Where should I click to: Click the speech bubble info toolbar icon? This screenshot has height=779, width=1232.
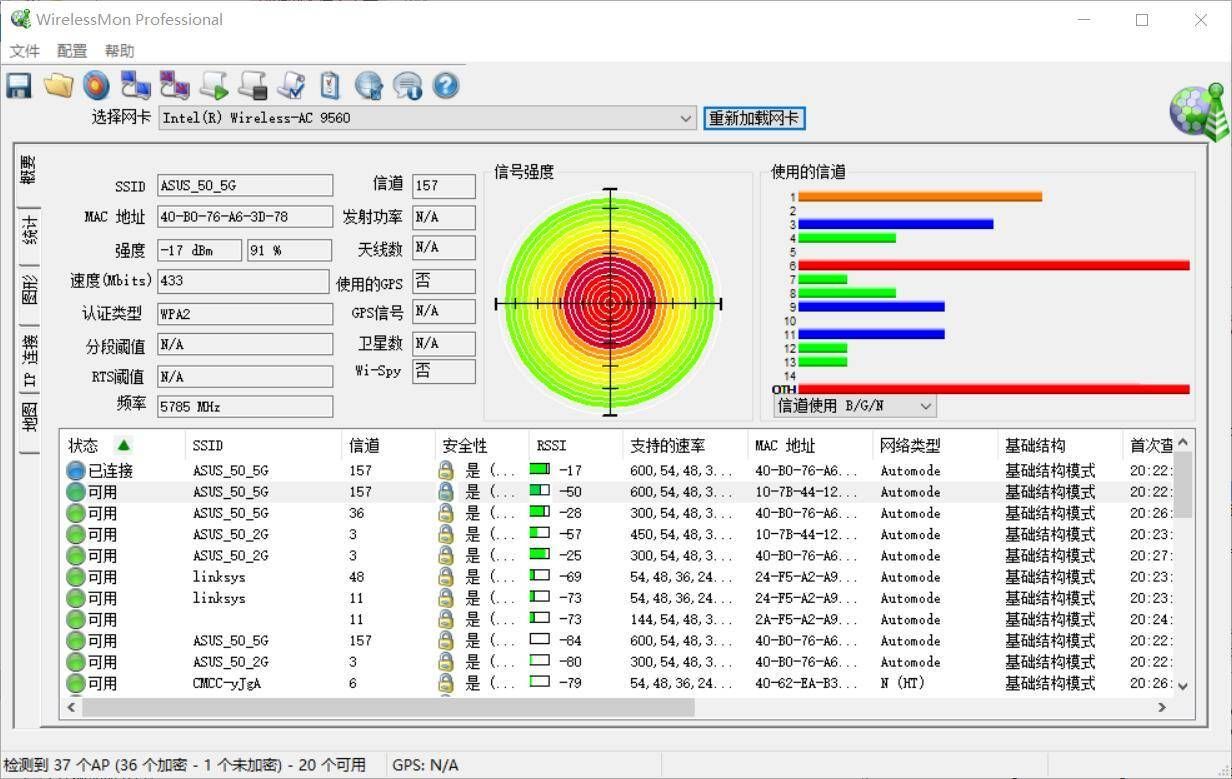click(408, 85)
